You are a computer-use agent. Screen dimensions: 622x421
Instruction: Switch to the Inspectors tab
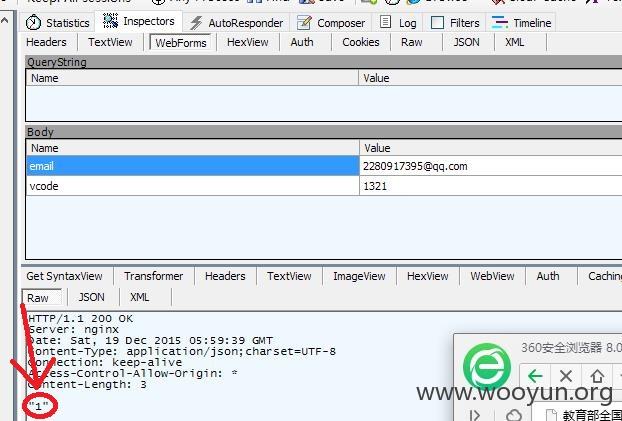pos(139,21)
